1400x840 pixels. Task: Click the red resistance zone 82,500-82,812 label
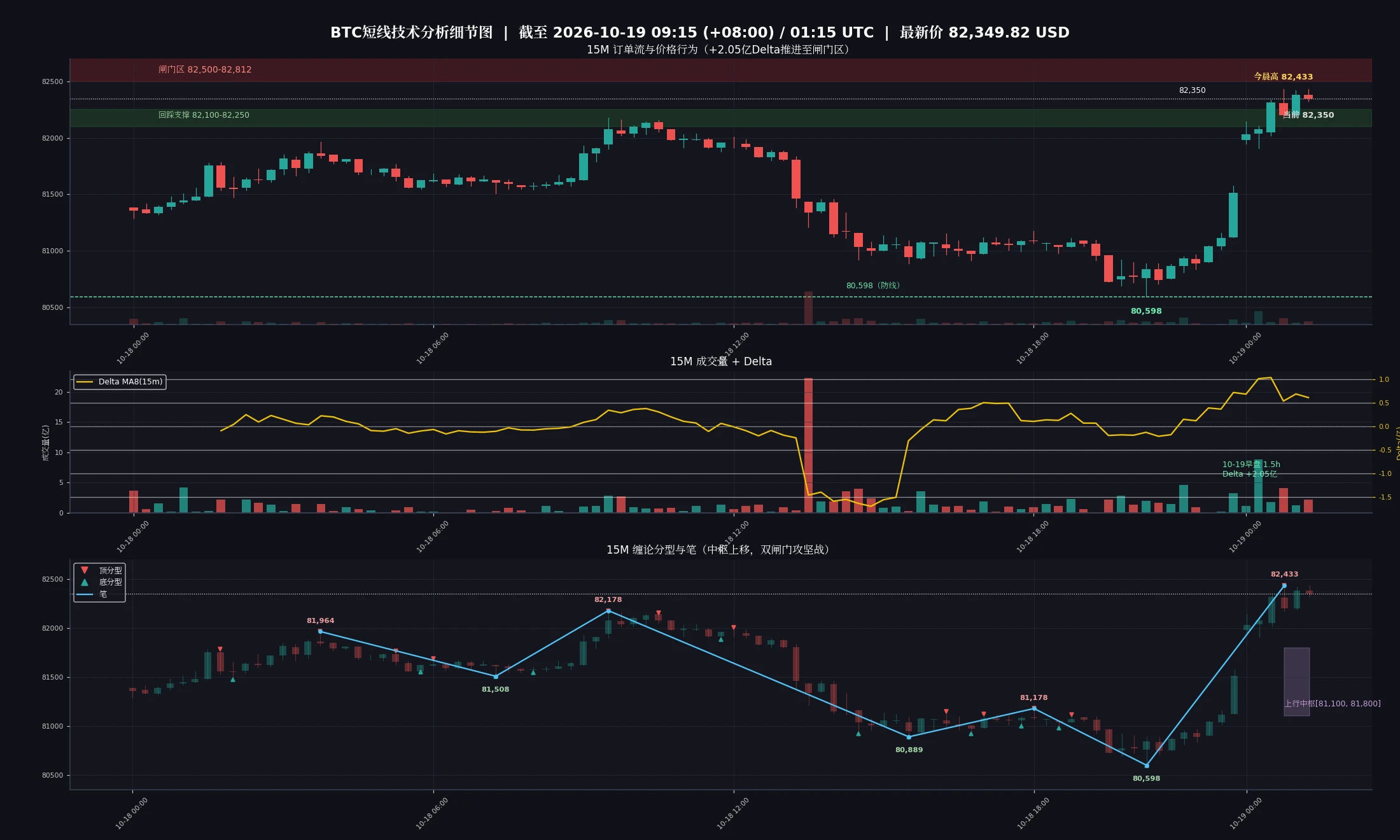(x=205, y=69)
